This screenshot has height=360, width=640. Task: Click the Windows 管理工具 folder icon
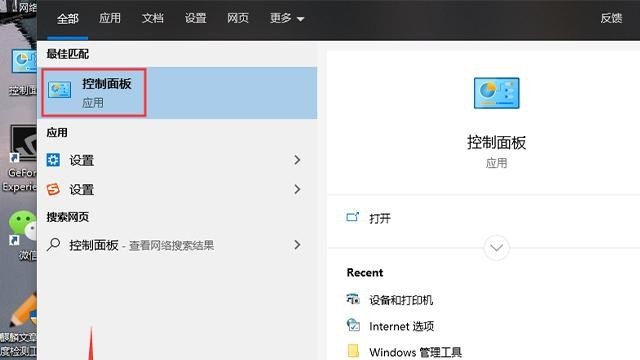pos(353,351)
